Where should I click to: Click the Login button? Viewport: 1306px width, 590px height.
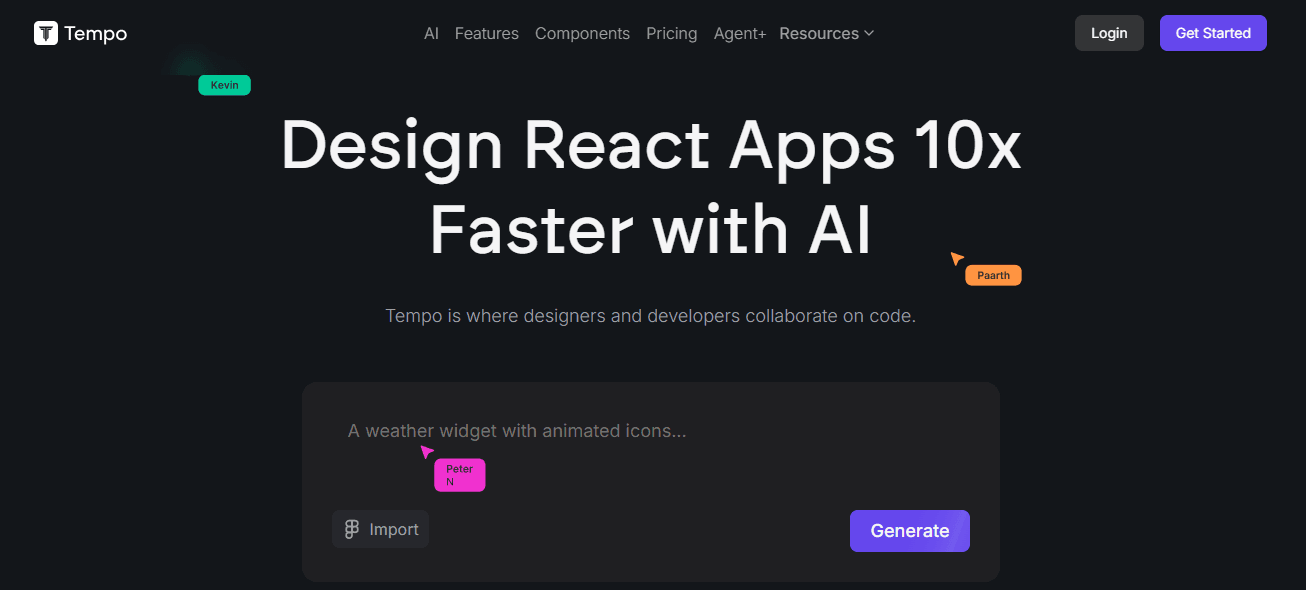click(x=1108, y=32)
